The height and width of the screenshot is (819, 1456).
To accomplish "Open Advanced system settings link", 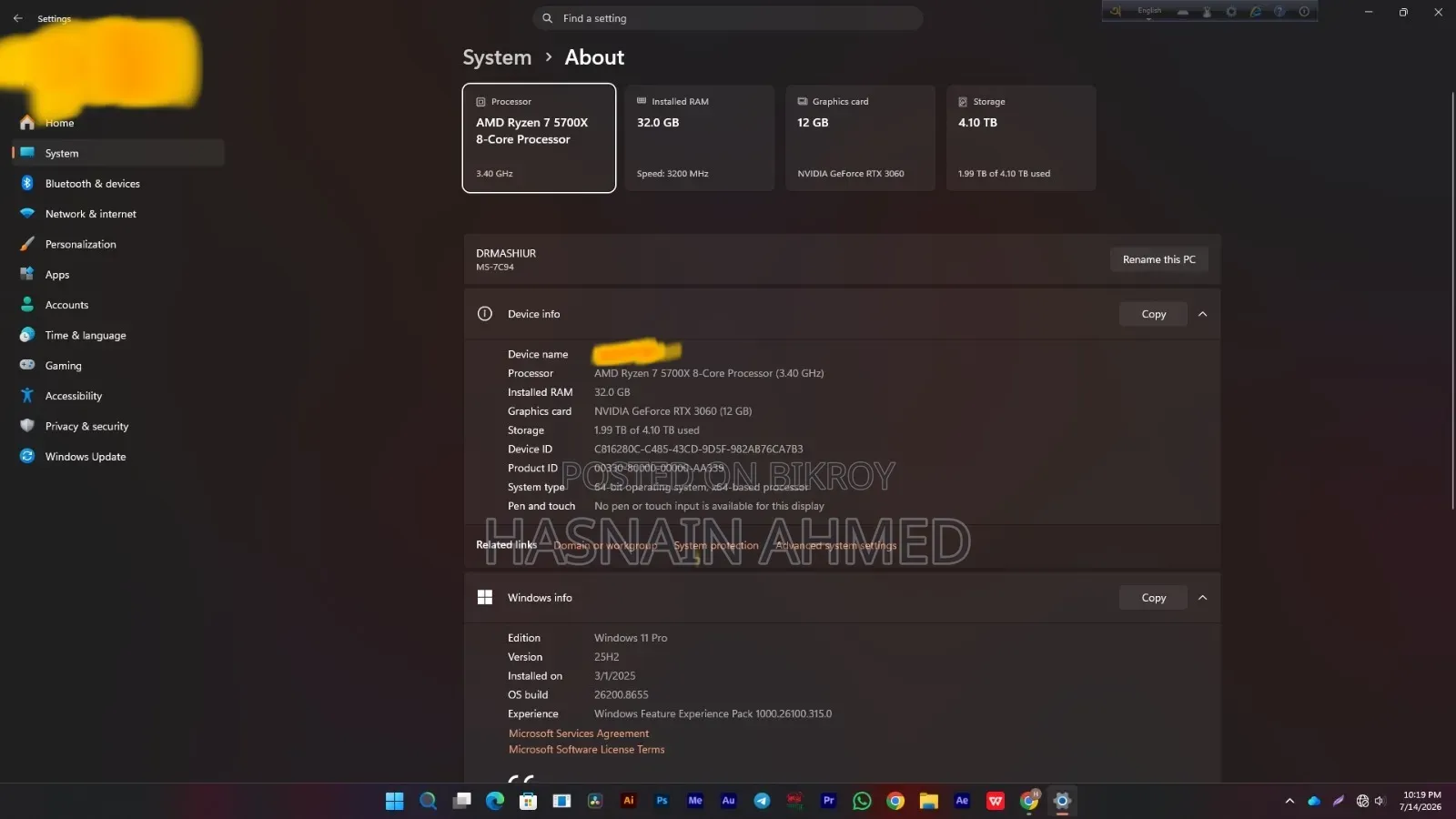I will point(835,545).
